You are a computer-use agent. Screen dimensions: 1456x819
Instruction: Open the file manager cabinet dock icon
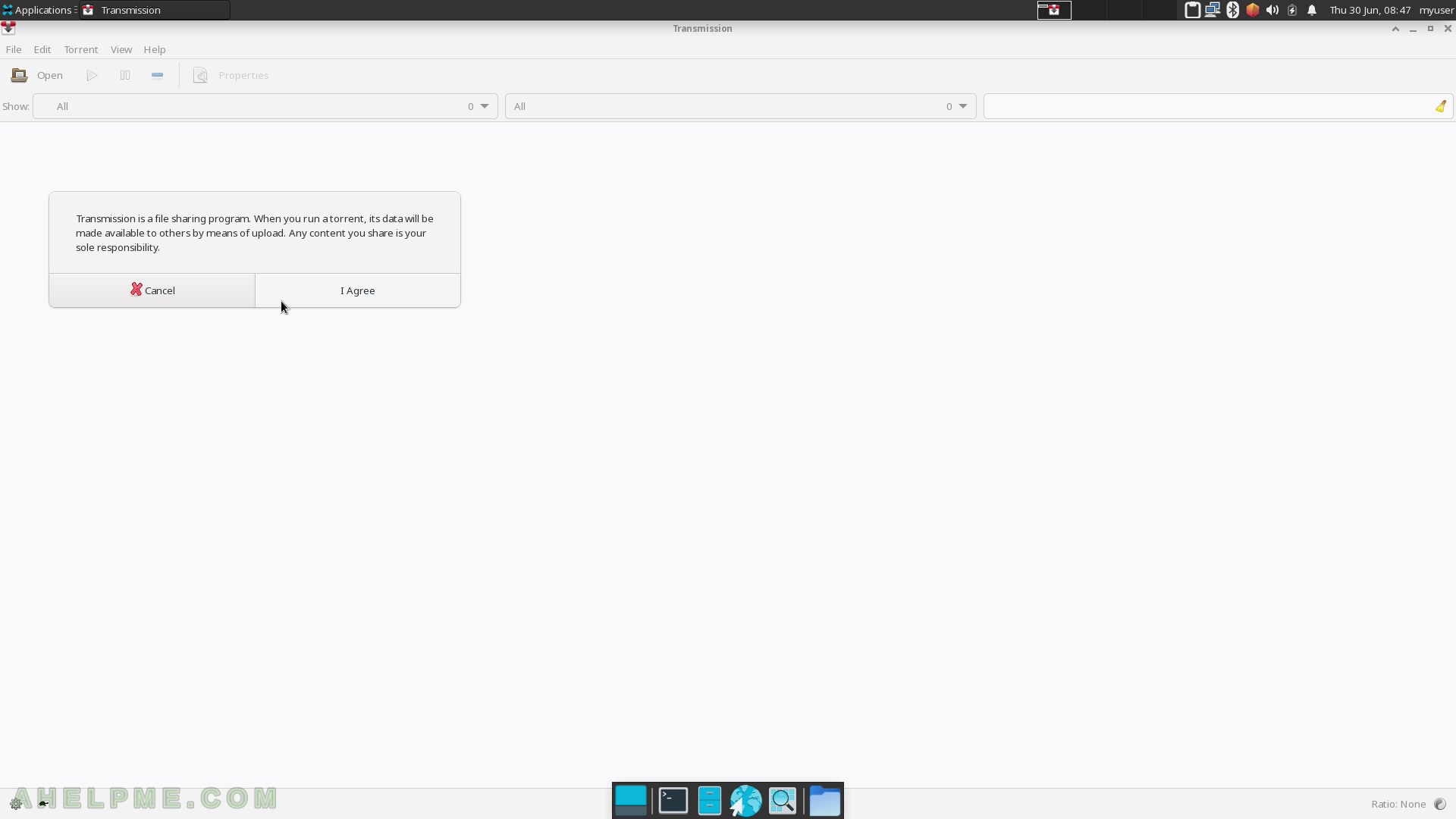point(710,801)
